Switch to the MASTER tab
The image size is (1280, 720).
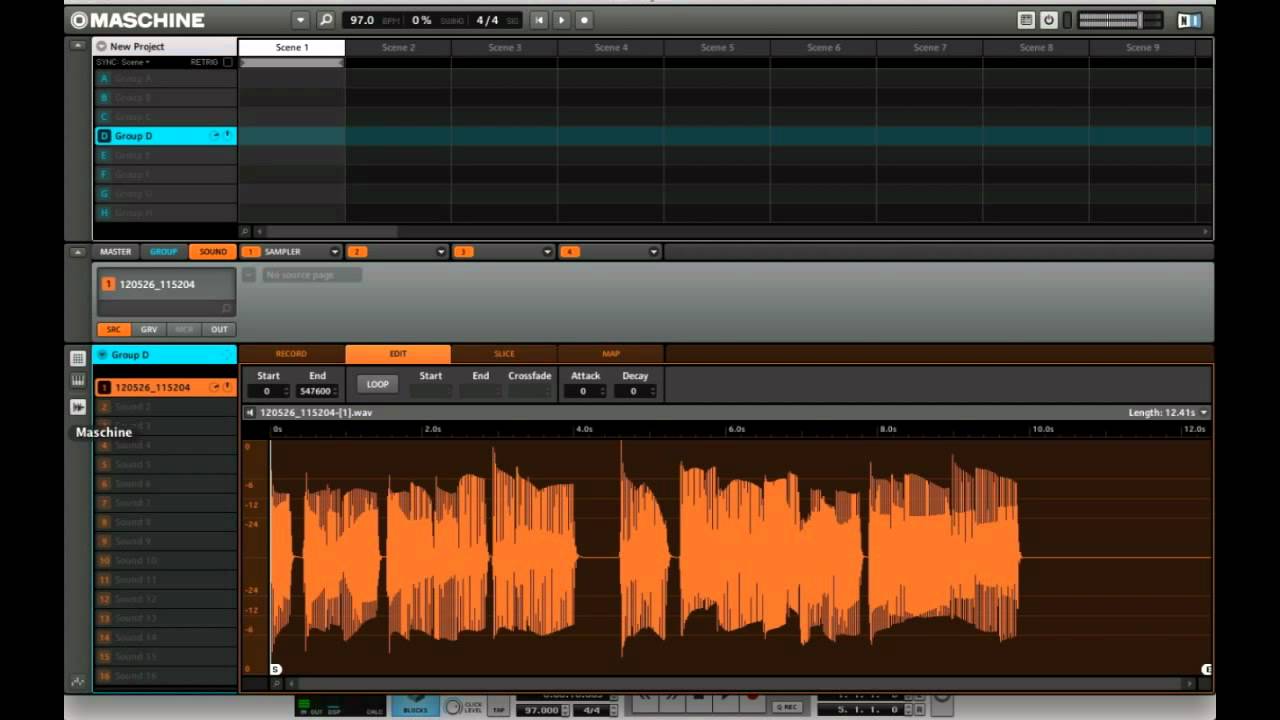(x=115, y=252)
